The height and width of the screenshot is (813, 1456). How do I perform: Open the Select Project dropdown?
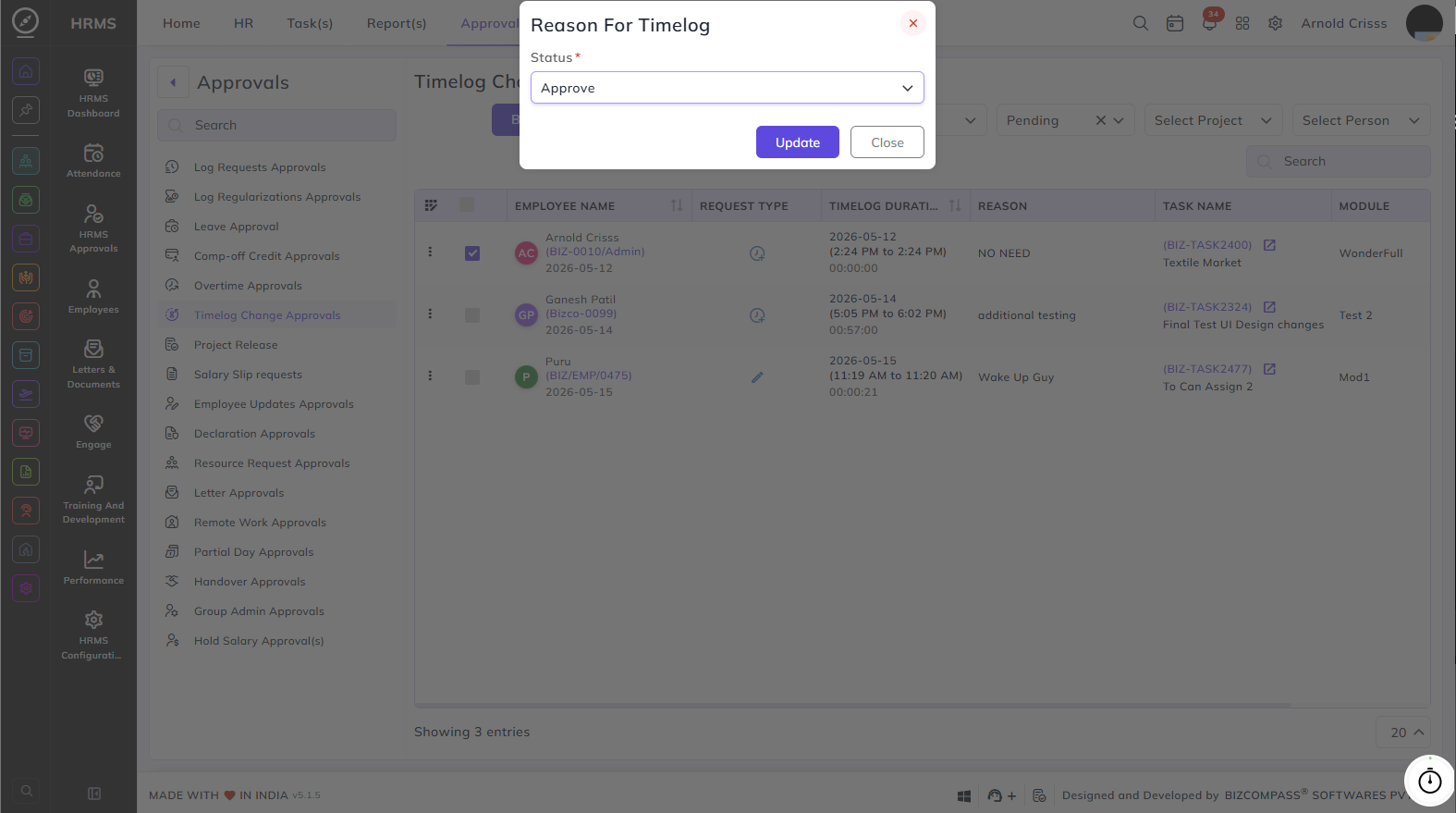[1213, 120]
